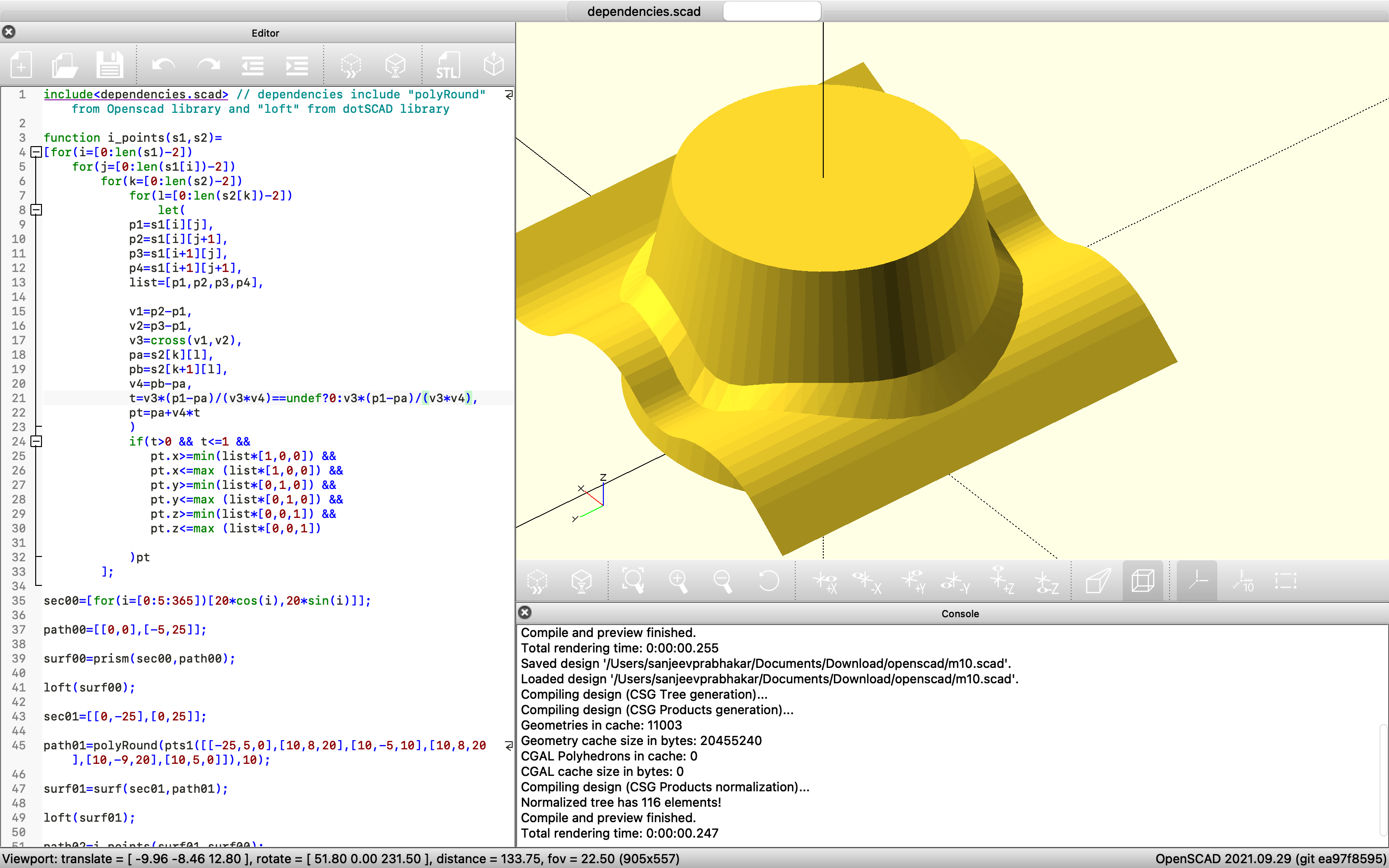Click the Undo arrow in the editor toolbar
1389x868 pixels.
coord(163,66)
